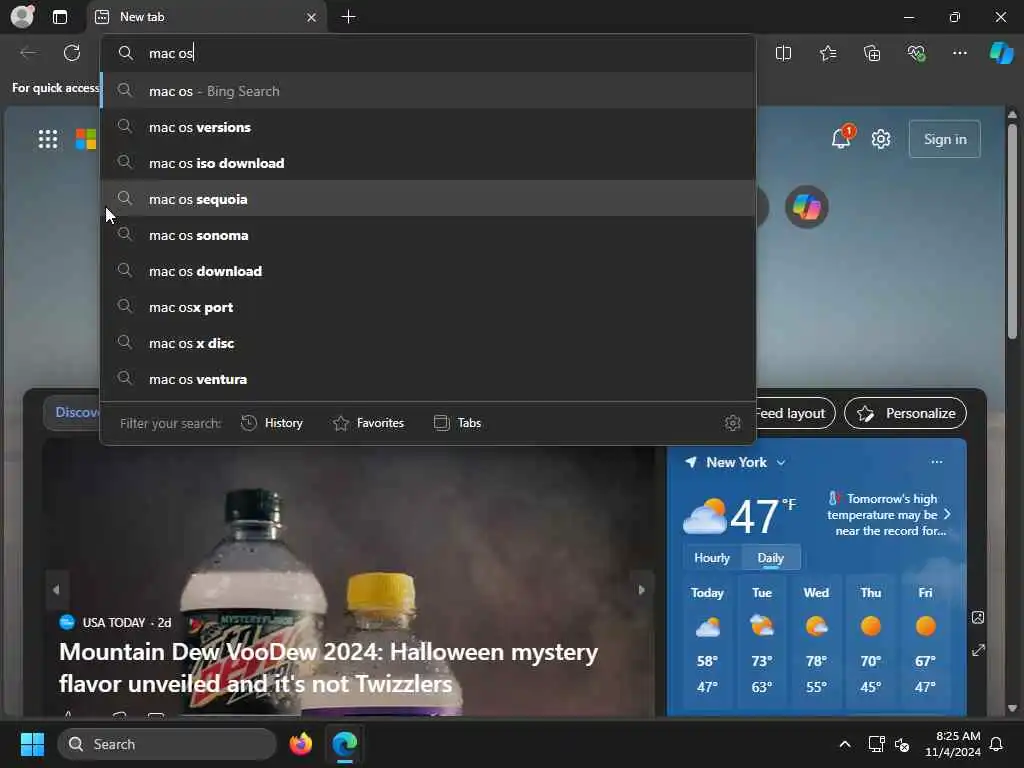1024x768 pixels.
Task: Select suggestion mac os iso download
Action: point(428,163)
